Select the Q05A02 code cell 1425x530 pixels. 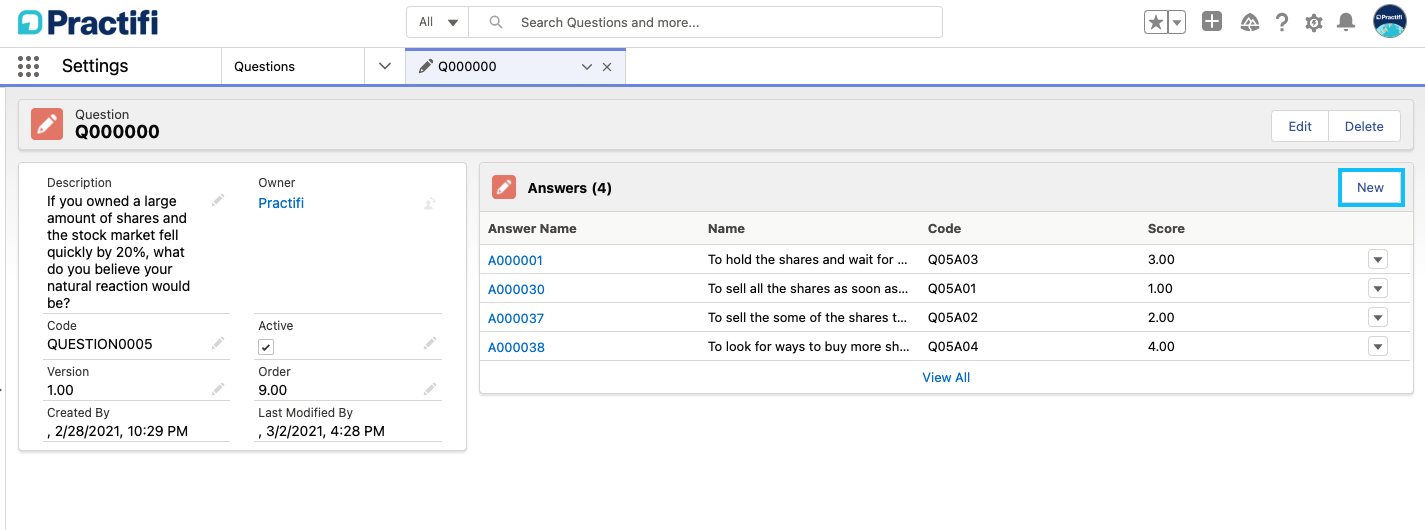click(x=953, y=318)
